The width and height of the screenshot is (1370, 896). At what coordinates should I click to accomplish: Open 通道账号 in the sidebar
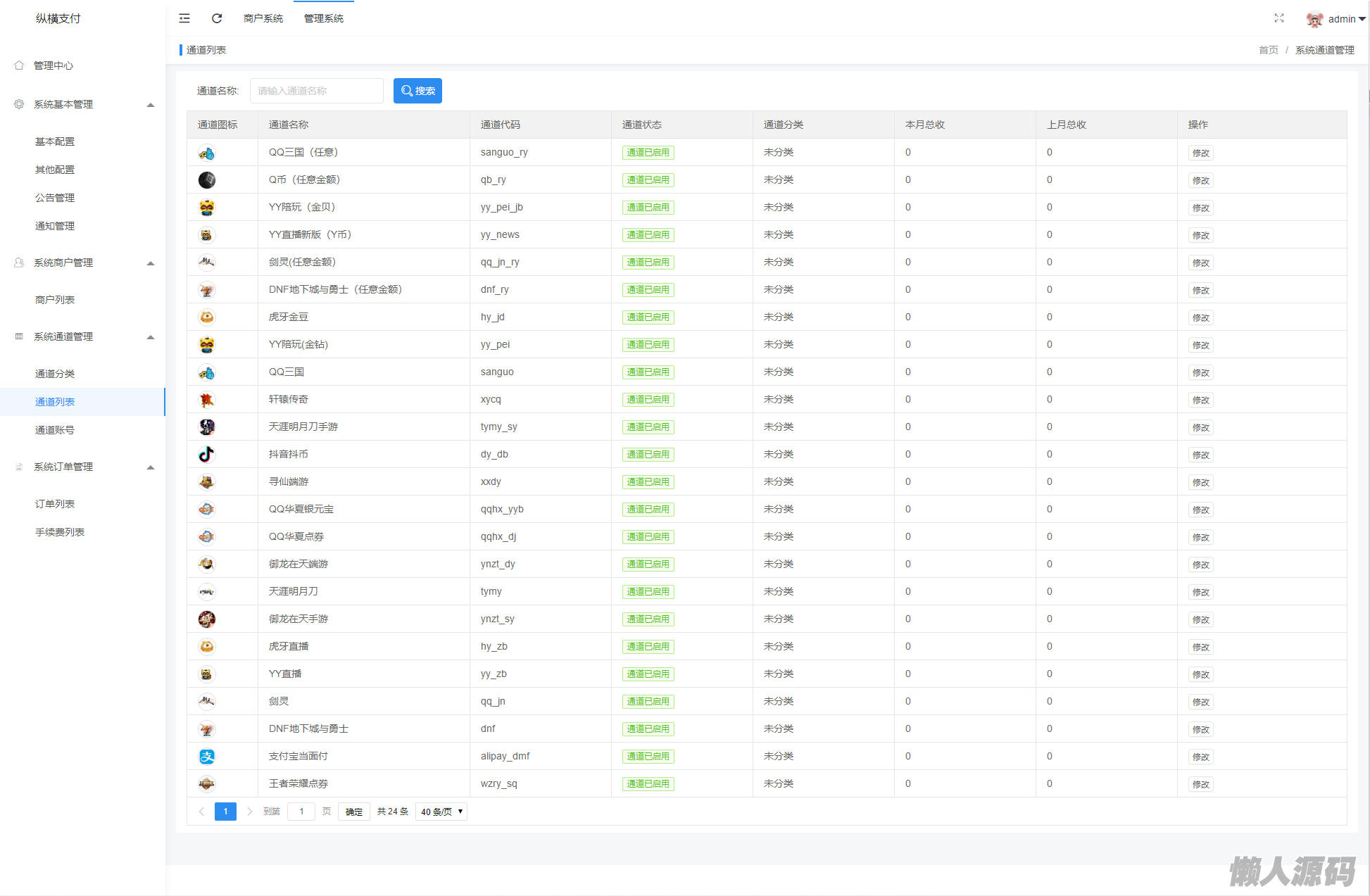point(55,430)
